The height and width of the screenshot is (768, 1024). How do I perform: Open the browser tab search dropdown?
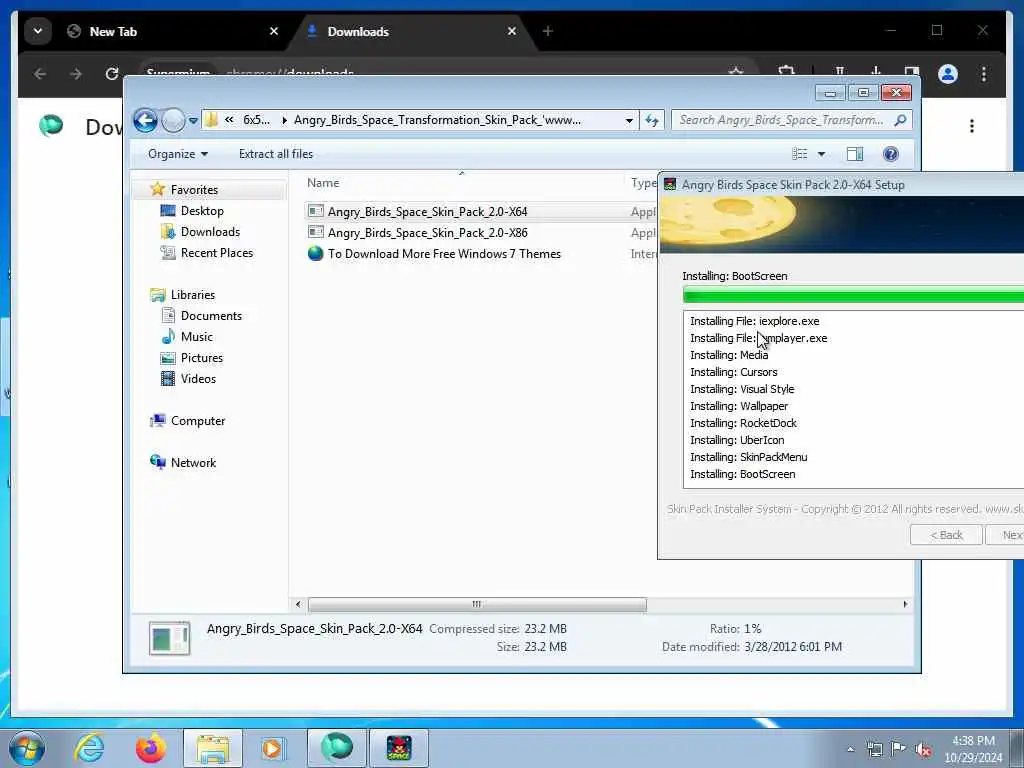[x=38, y=31]
